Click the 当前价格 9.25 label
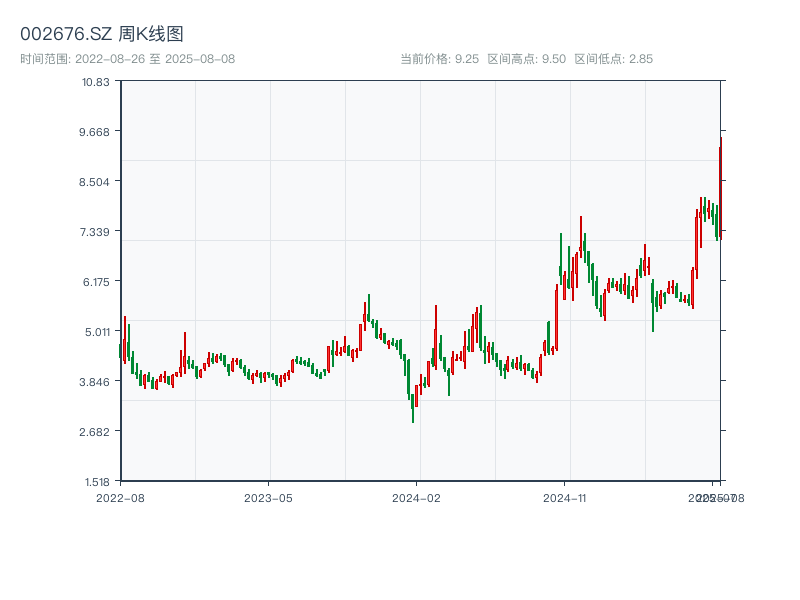800x600 pixels. tap(439, 59)
